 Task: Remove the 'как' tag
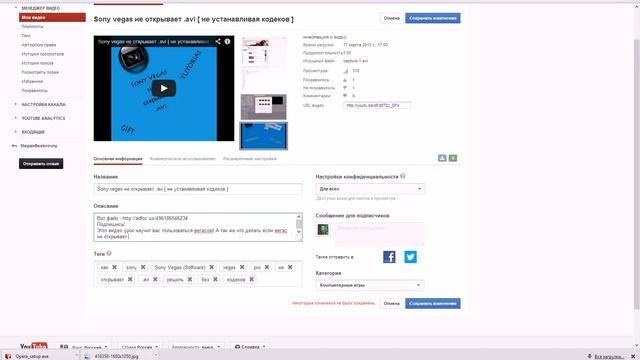pos(115,267)
